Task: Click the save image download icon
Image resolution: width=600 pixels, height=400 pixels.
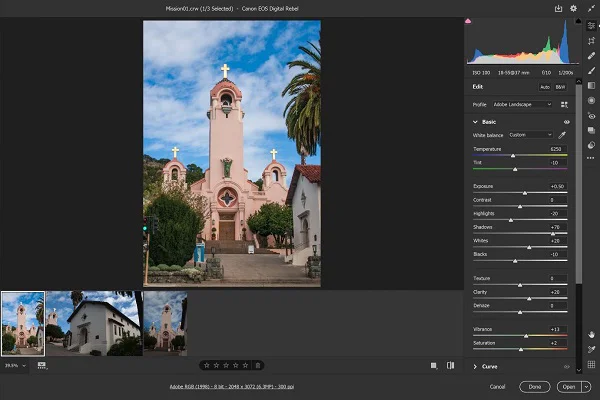Action: click(x=558, y=8)
